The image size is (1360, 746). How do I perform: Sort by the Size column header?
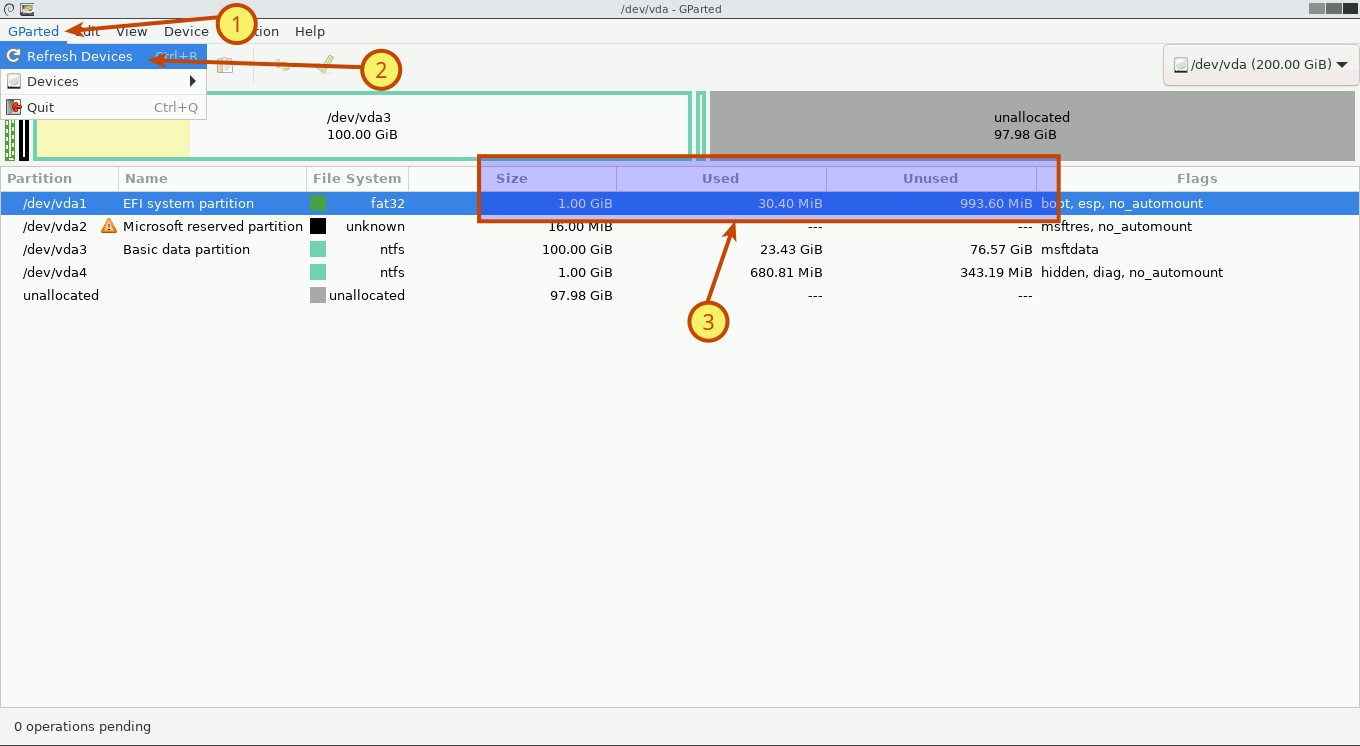513,178
